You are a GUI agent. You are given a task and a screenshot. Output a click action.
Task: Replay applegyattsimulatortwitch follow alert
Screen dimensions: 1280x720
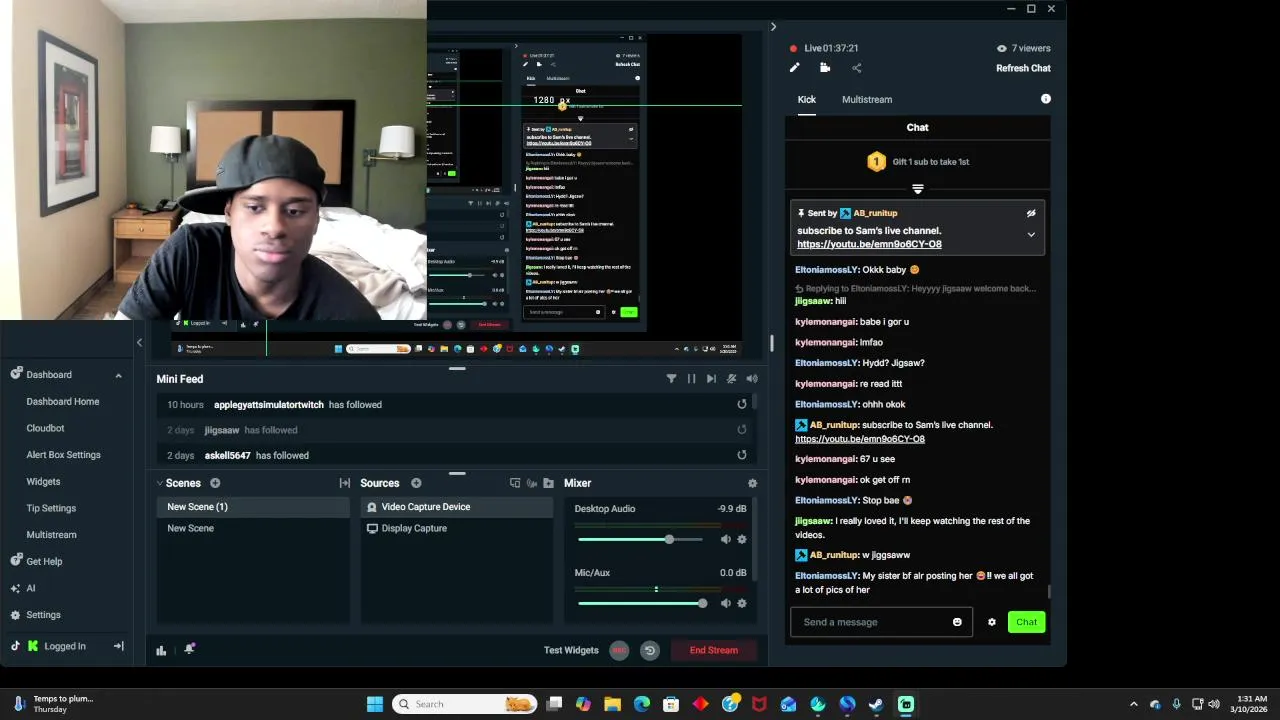(742, 404)
